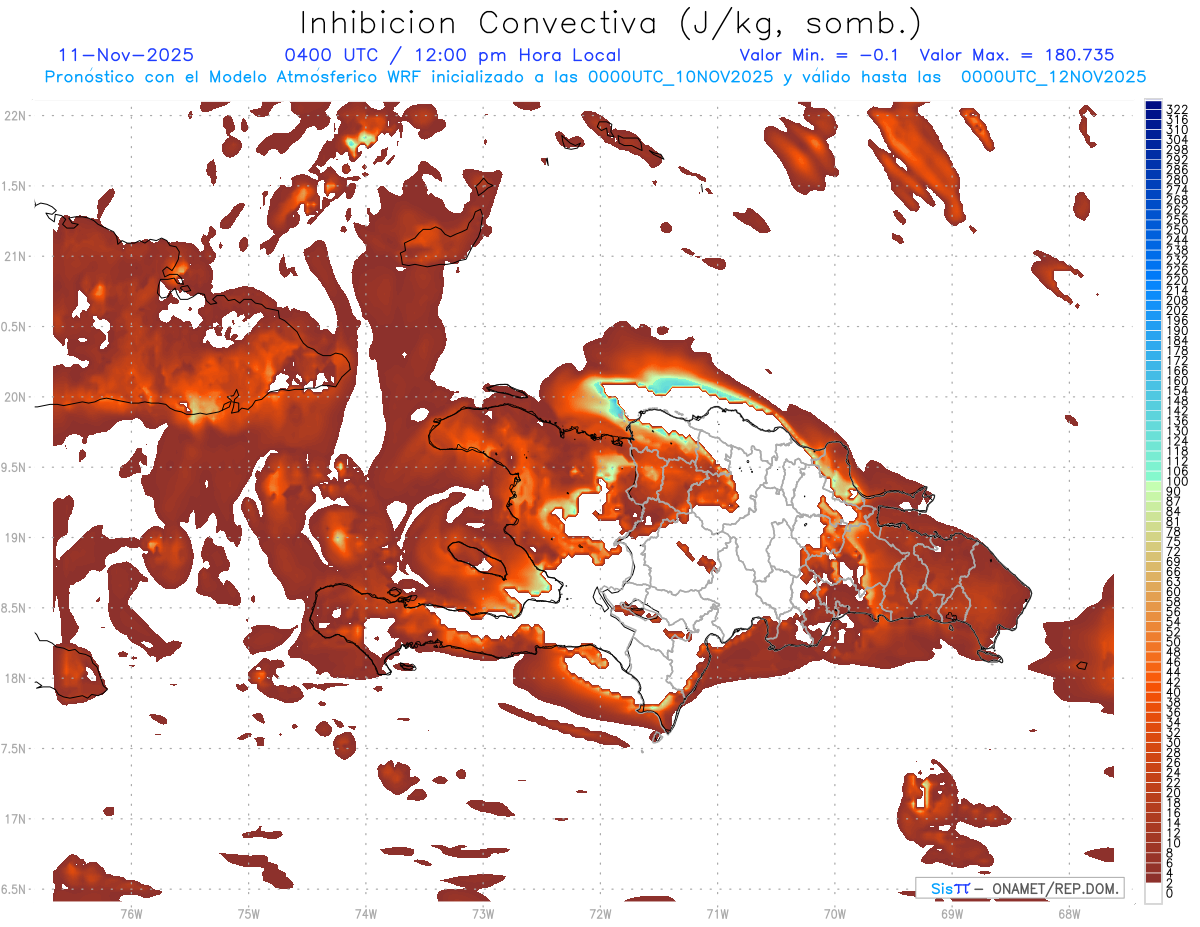
Task: Click the colorbar value 220
Action: pyautogui.click(x=1177, y=280)
